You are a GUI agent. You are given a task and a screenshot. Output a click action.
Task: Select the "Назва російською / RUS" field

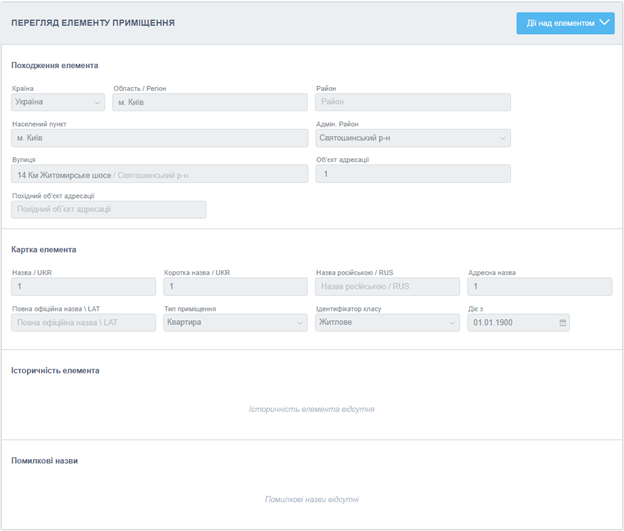[x=387, y=287]
